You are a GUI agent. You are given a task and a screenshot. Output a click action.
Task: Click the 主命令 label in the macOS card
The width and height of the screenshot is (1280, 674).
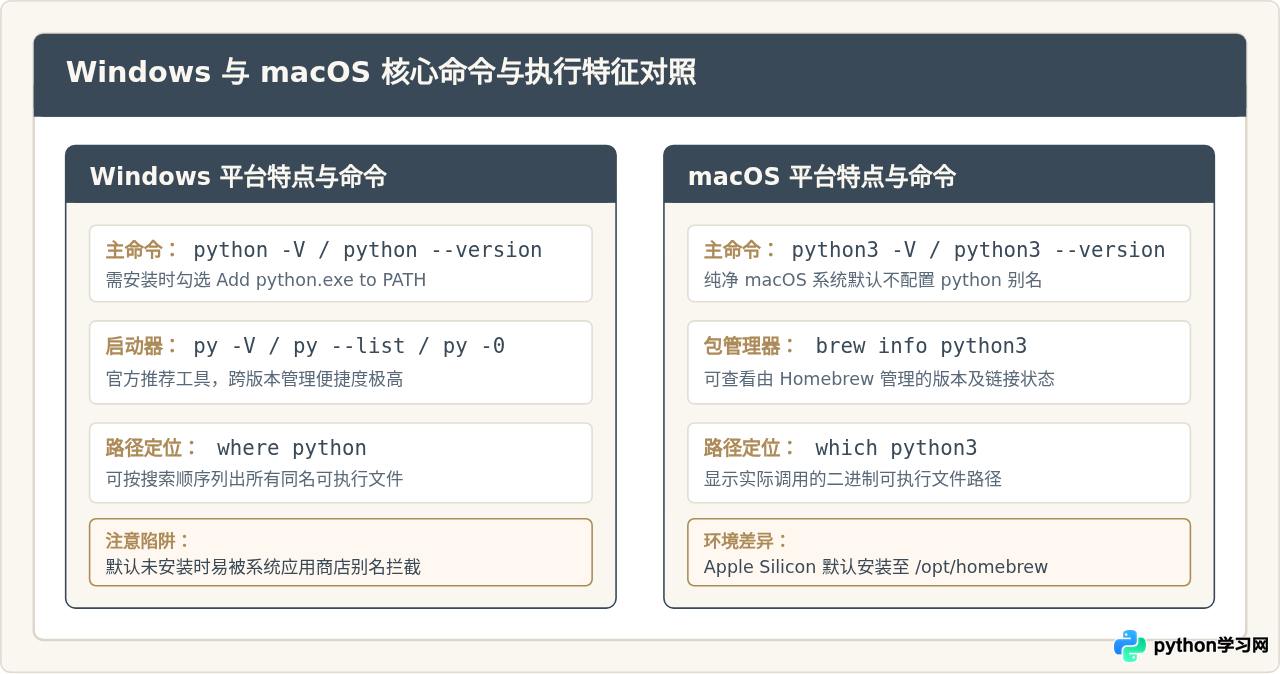740,250
